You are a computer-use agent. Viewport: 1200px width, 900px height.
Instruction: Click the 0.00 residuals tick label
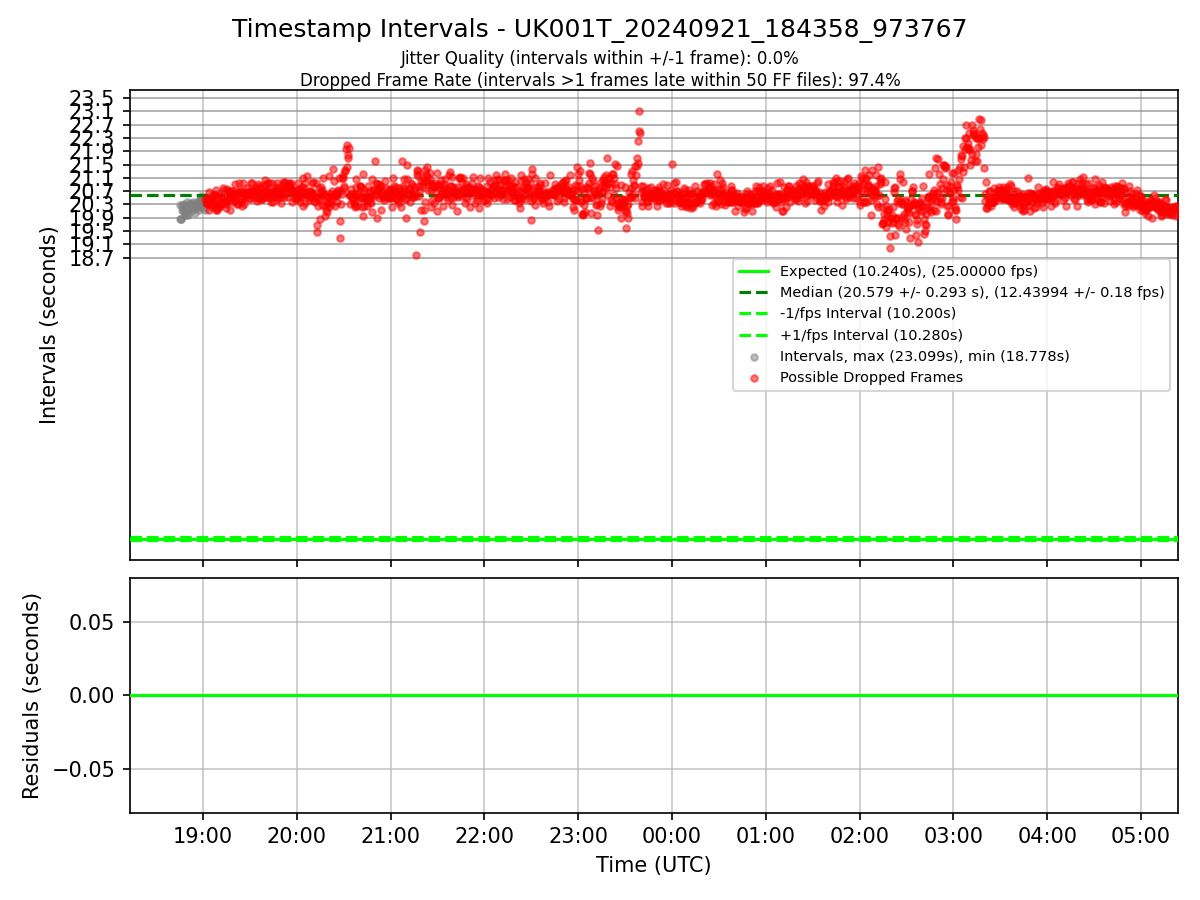click(92, 695)
